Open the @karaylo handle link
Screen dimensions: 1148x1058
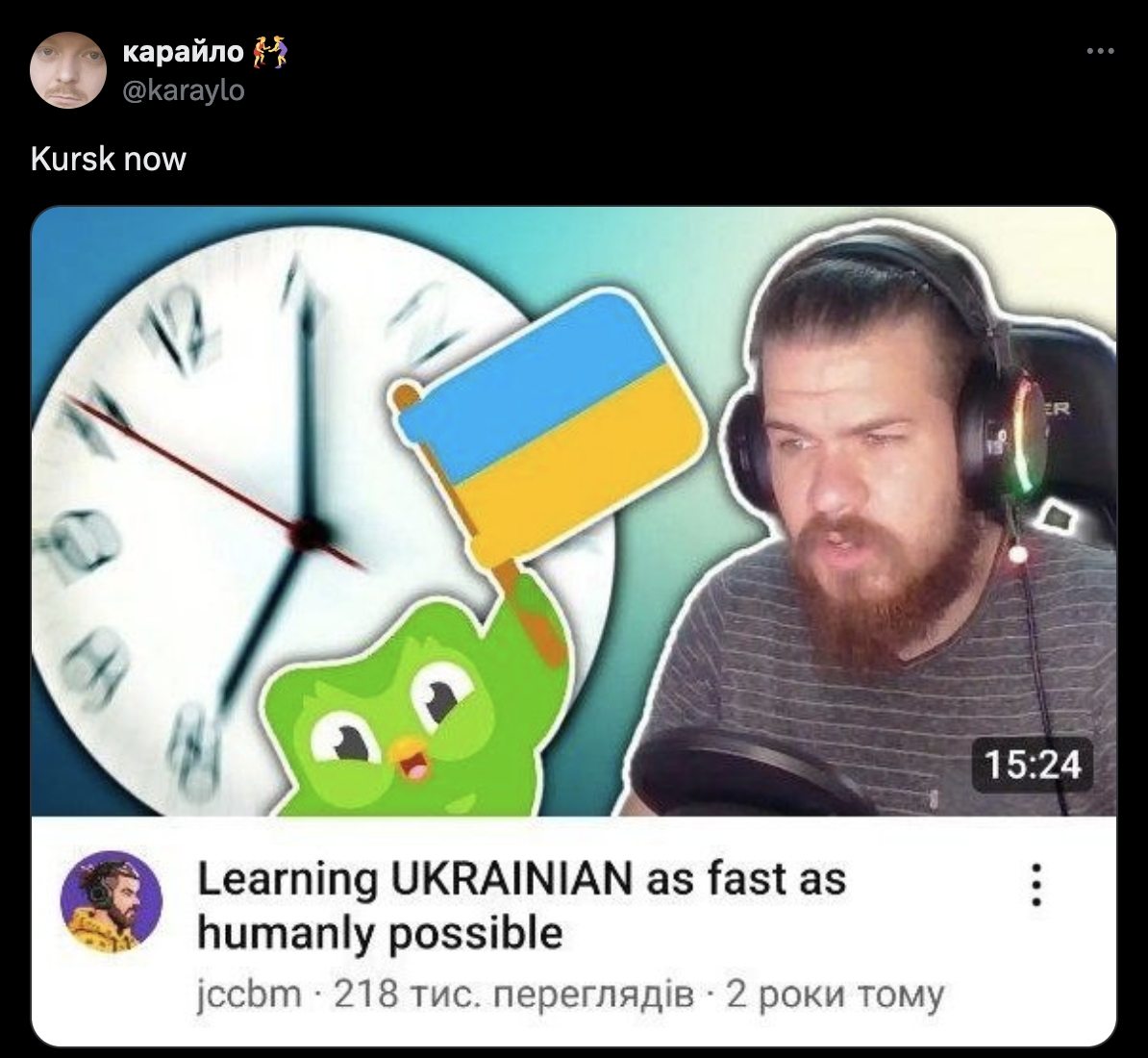183,90
